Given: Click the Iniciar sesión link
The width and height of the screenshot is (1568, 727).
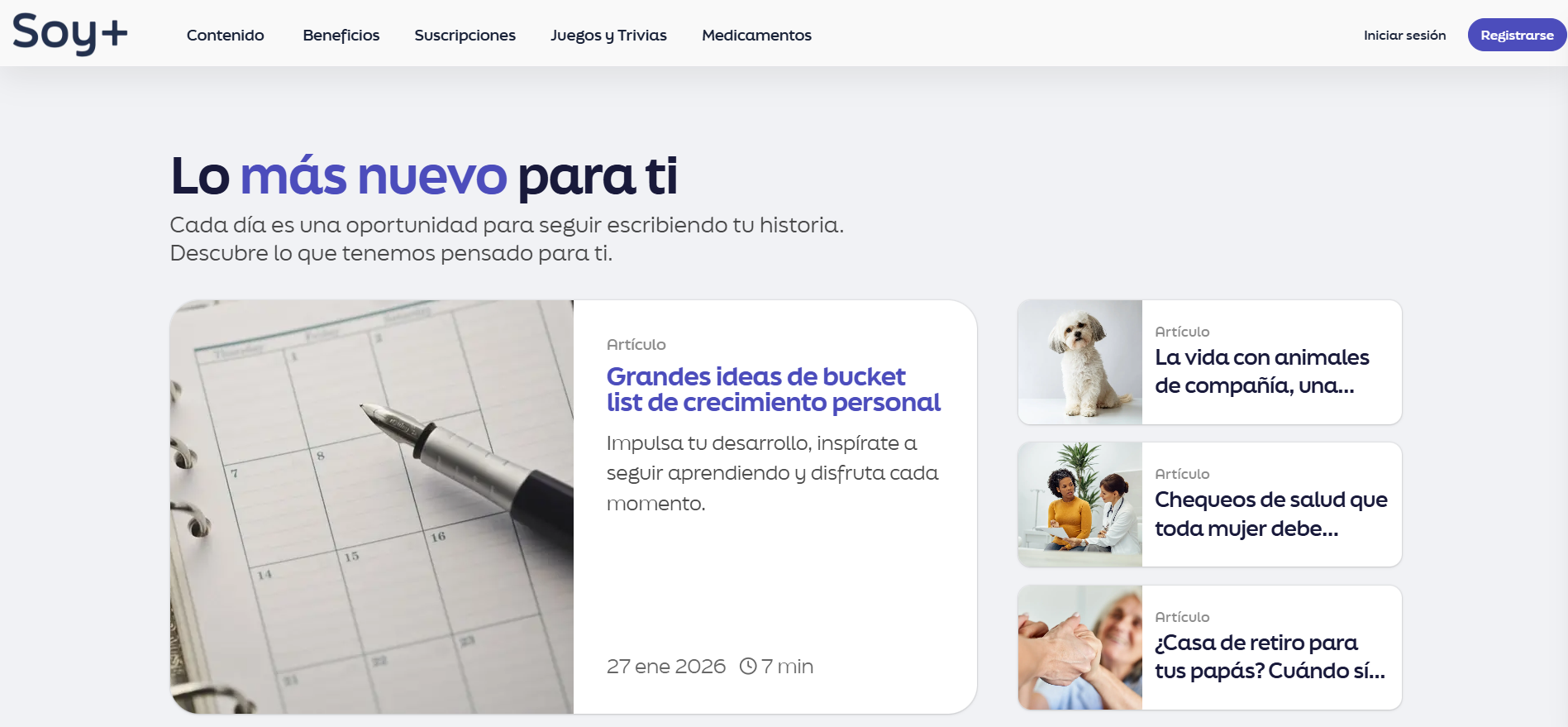Looking at the screenshot, I should click(x=1404, y=35).
